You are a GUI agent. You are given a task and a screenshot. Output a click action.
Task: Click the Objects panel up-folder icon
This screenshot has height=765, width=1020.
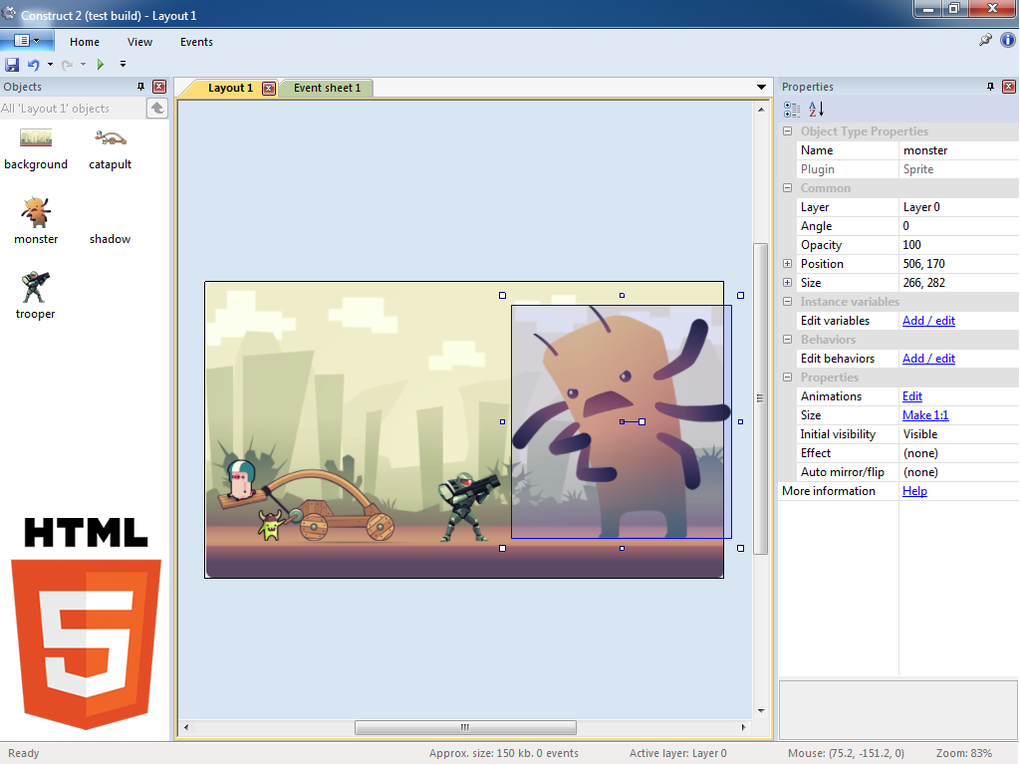coord(157,108)
